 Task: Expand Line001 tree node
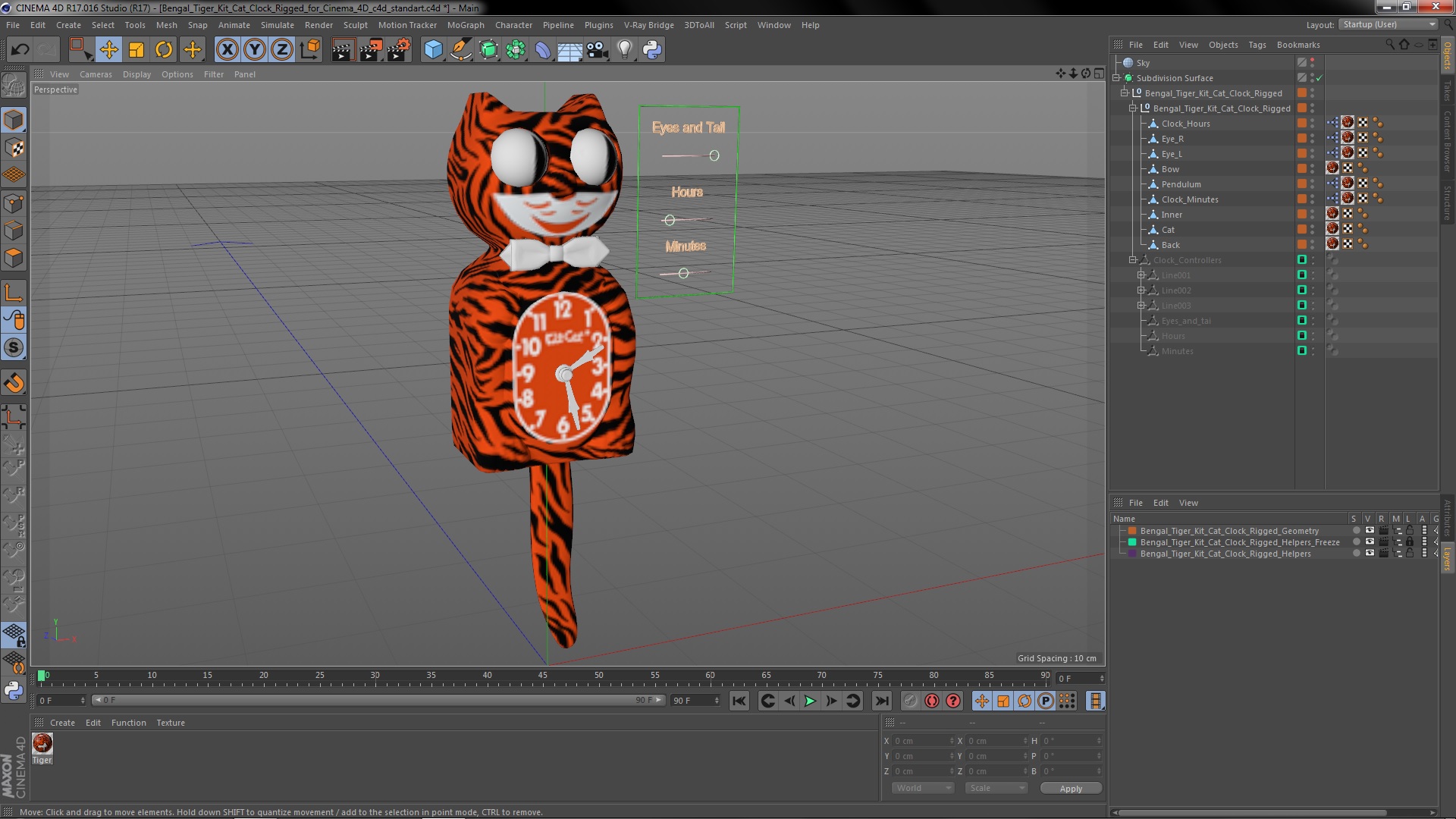[x=1141, y=275]
